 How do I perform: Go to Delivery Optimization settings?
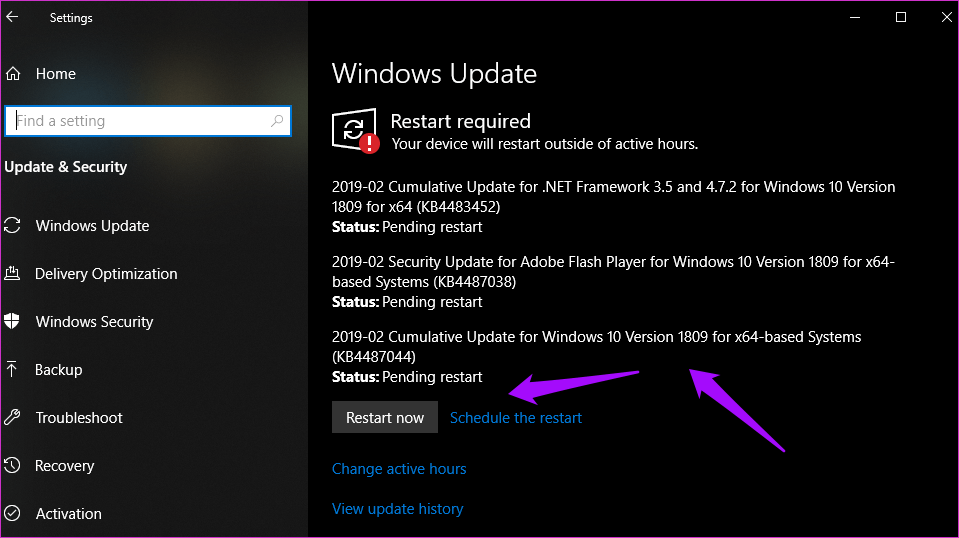106,274
